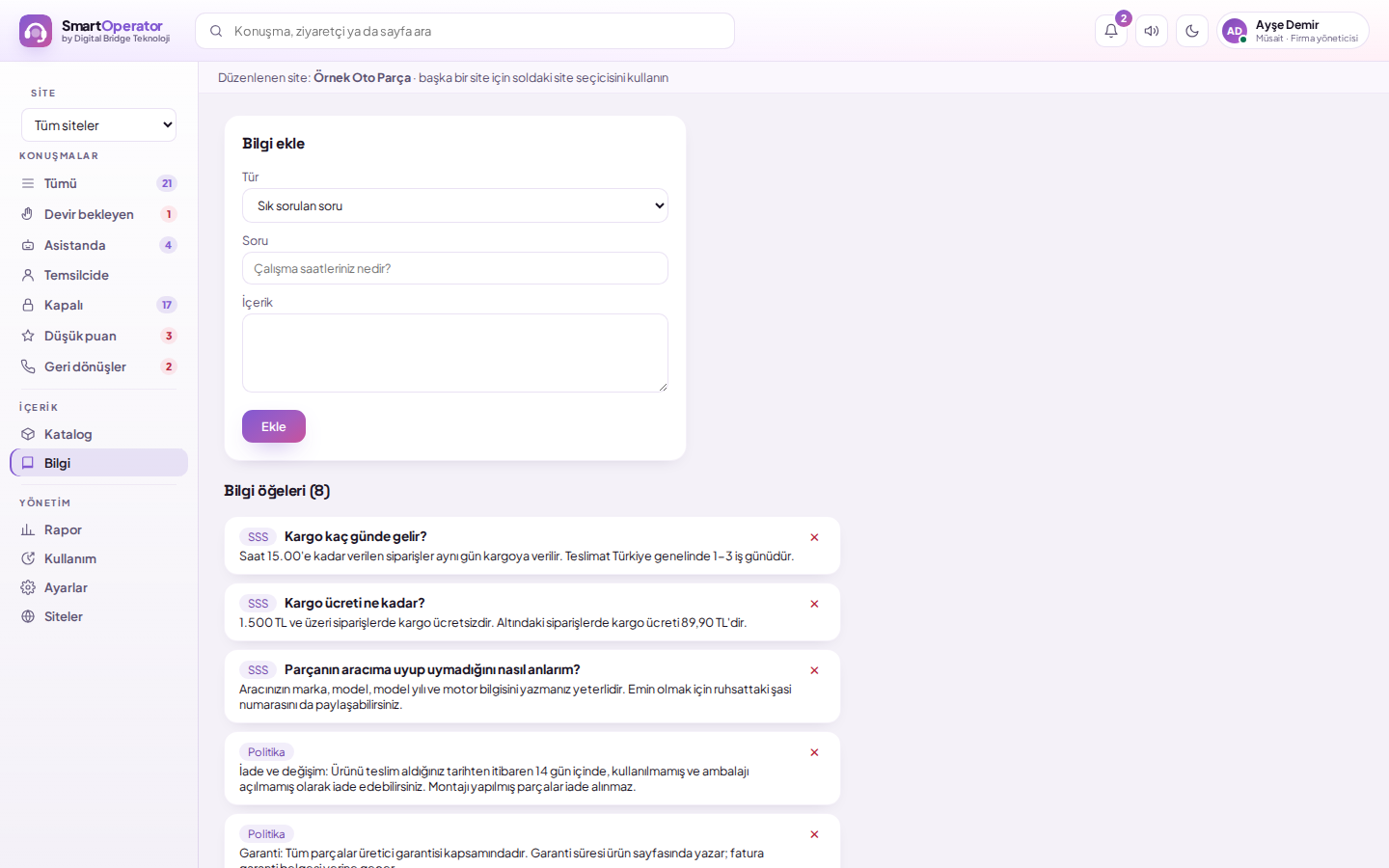Mute sounds with the speaker icon
The image size is (1389, 868).
coord(1152,31)
